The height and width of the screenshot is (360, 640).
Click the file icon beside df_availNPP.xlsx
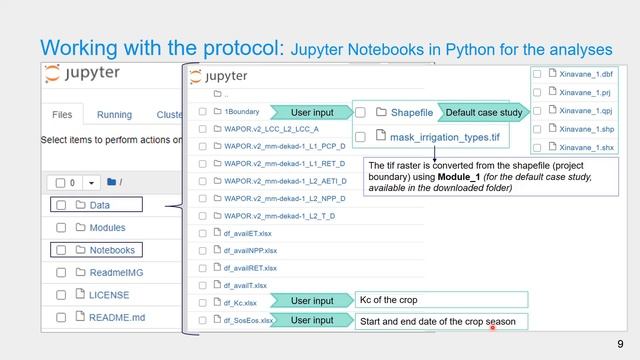point(217,250)
